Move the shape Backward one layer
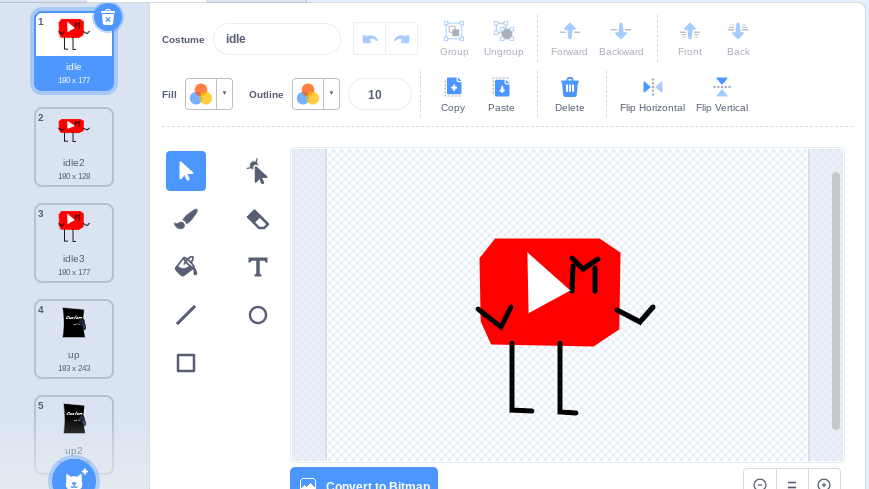Viewport: 869px width, 489px height. coord(621,39)
